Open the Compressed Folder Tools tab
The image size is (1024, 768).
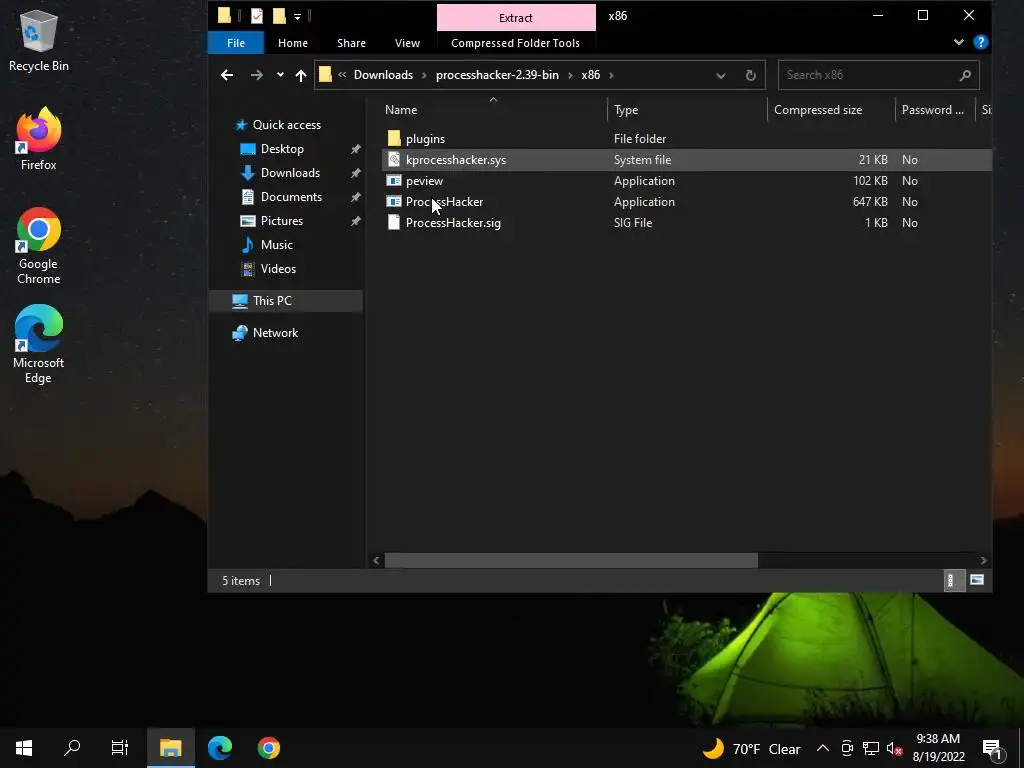click(515, 43)
